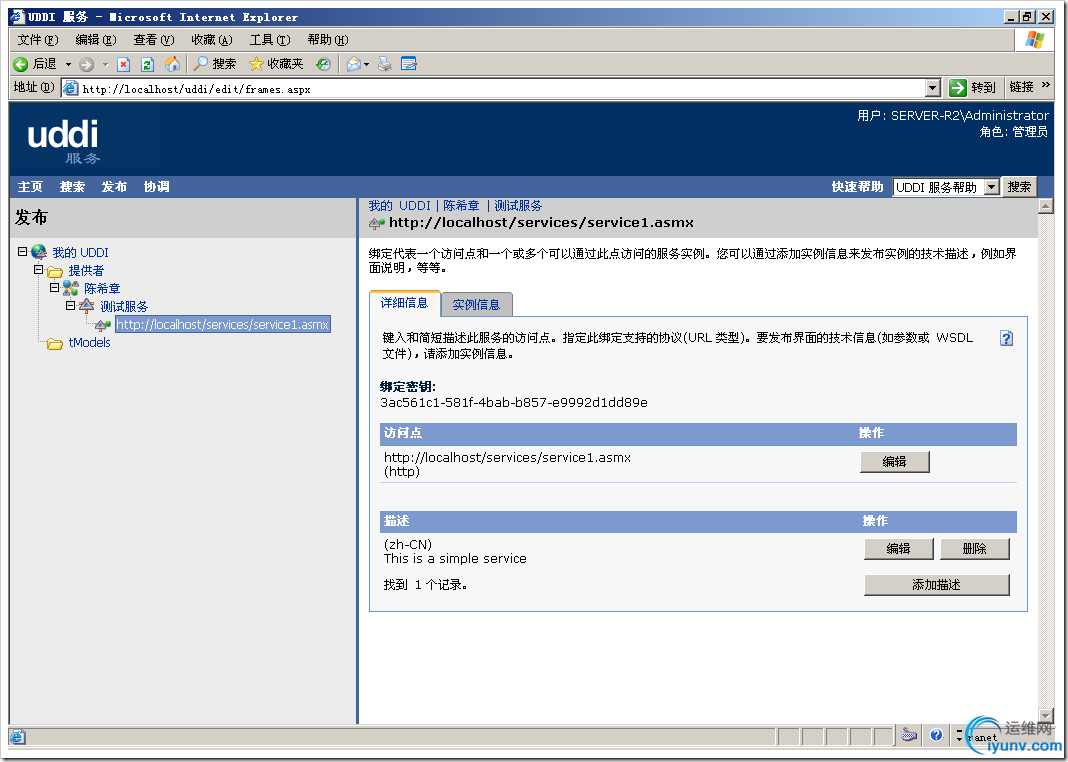Click 删除 for the zh-CN description
The height and width of the screenshot is (762, 1068).
[975, 548]
